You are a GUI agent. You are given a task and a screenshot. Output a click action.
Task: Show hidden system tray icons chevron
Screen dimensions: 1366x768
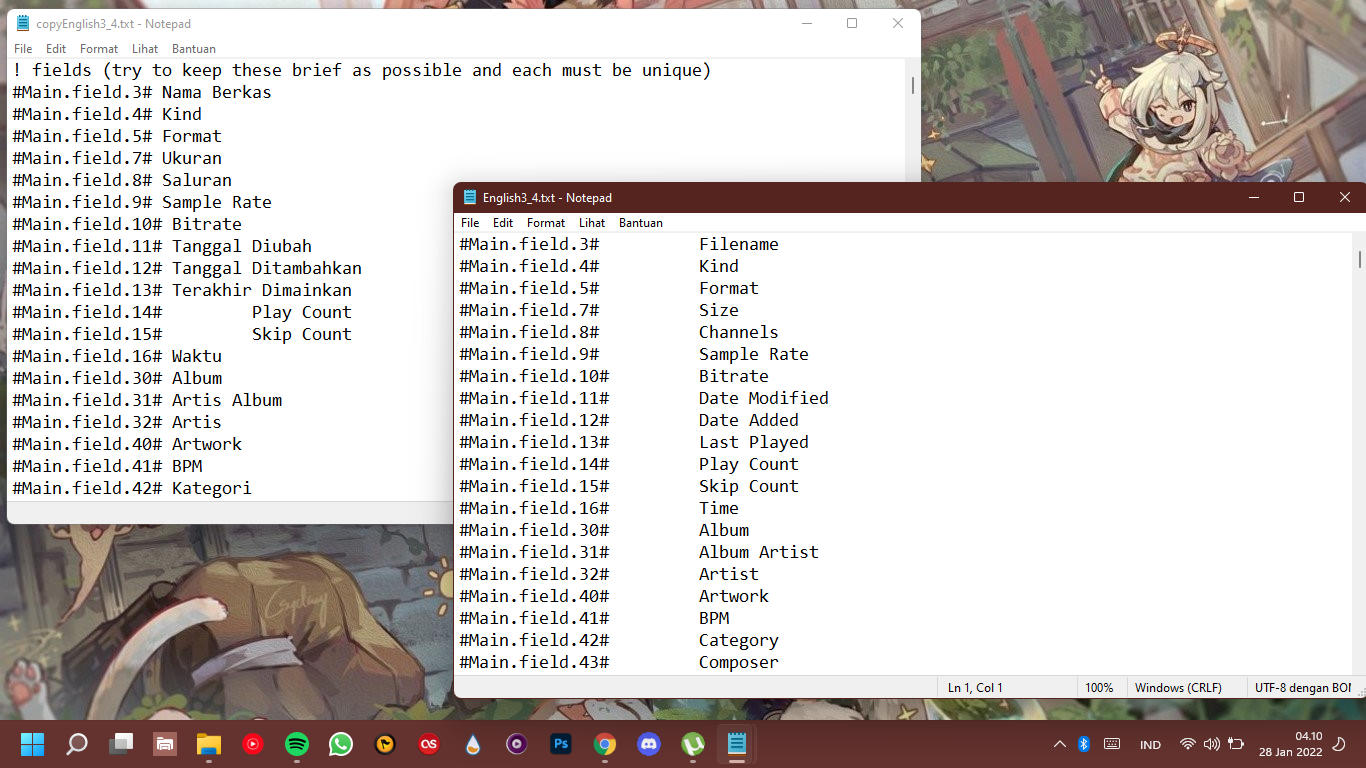pyautogui.click(x=1060, y=744)
